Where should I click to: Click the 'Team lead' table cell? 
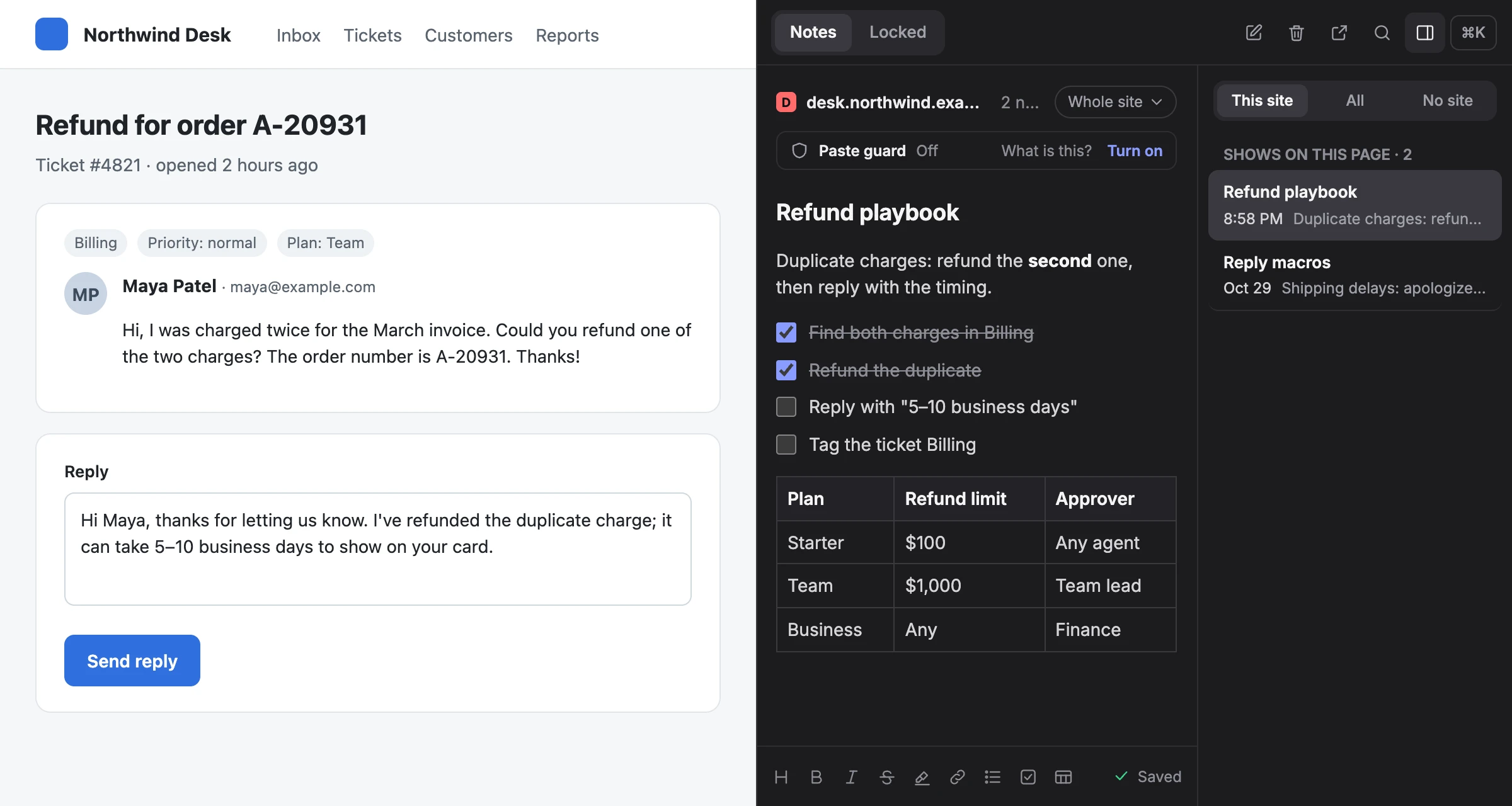pos(1110,586)
